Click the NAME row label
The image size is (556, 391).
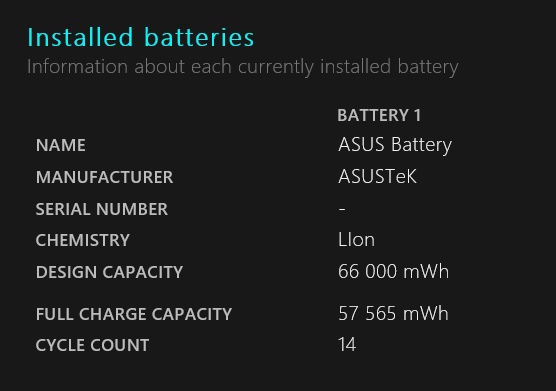(x=61, y=145)
